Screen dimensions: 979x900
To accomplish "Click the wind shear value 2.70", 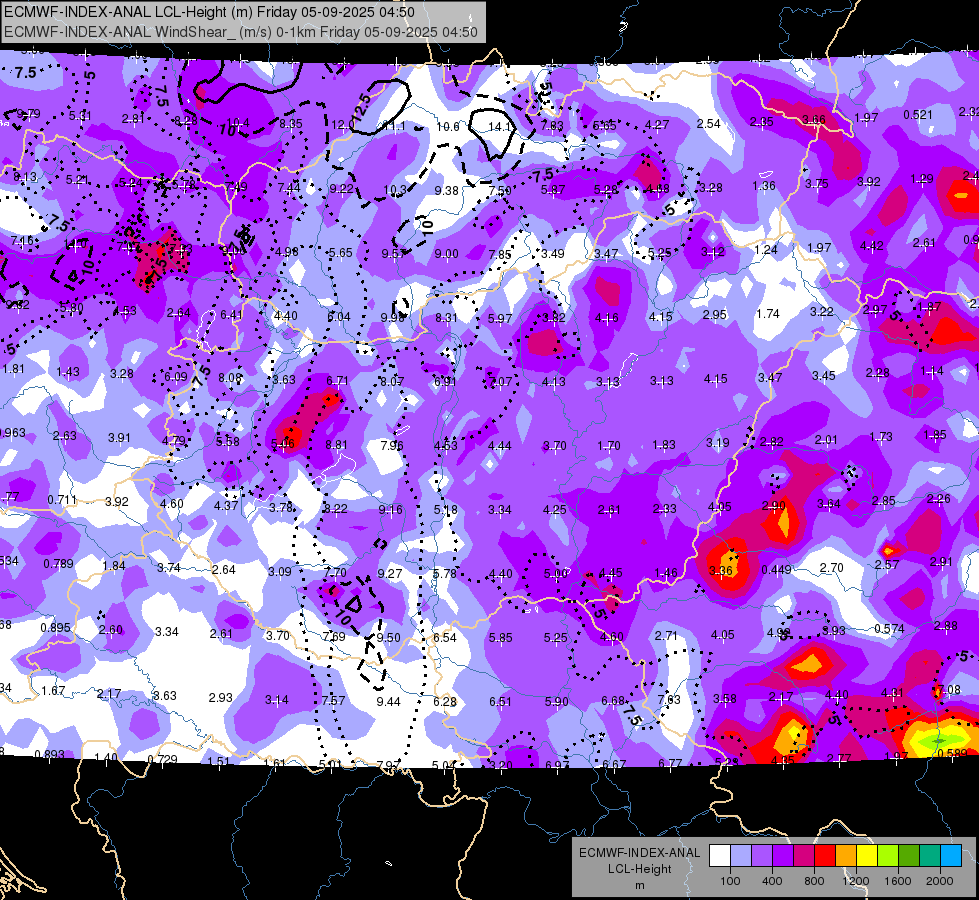I will 832,568.
